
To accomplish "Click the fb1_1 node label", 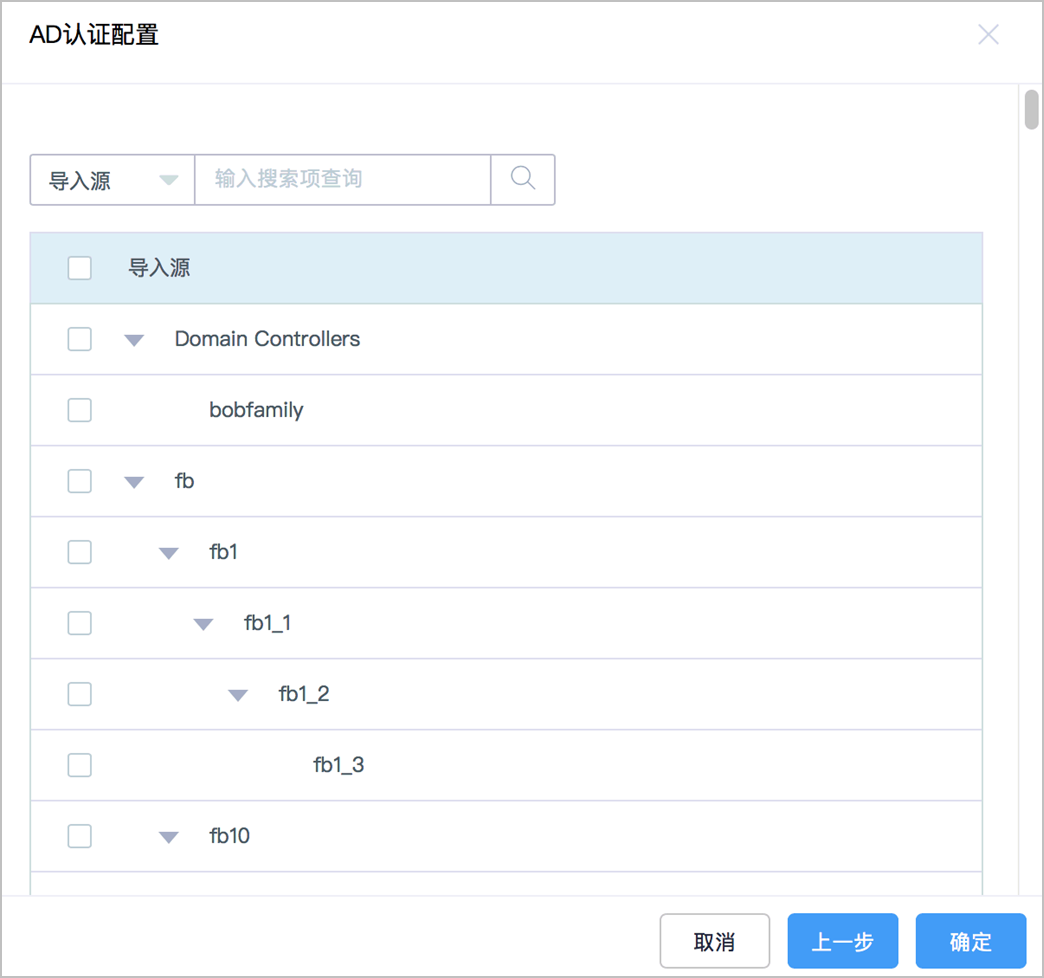I will click(267, 623).
